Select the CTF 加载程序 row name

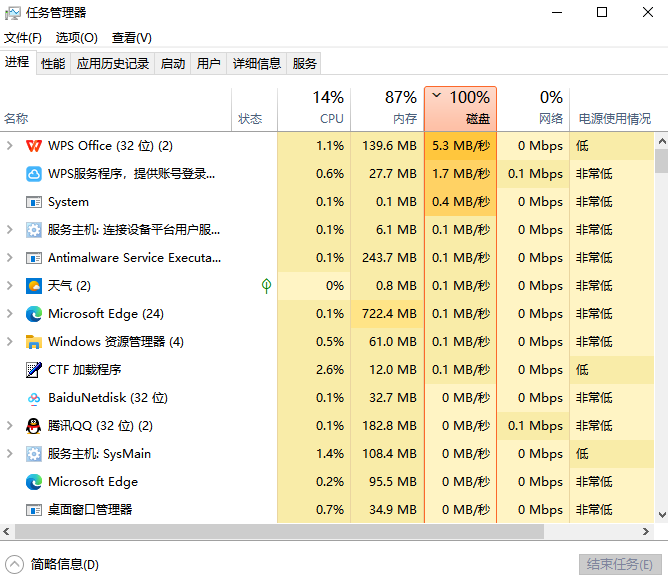[84, 370]
